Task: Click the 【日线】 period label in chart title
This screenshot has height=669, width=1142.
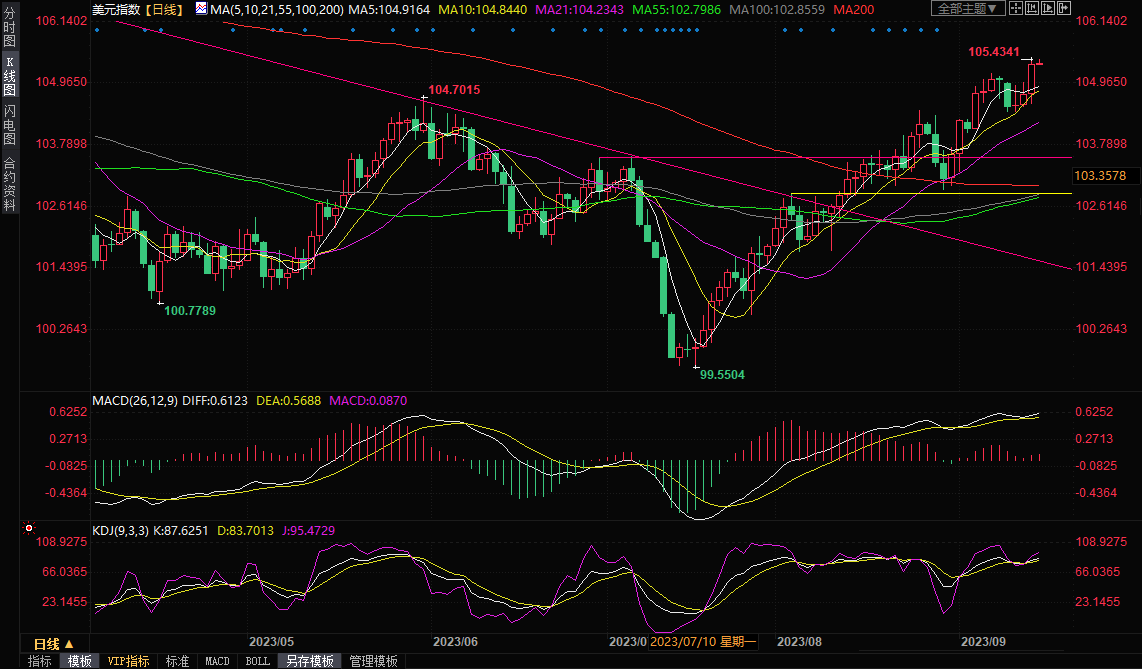Action: tap(163, 9)
